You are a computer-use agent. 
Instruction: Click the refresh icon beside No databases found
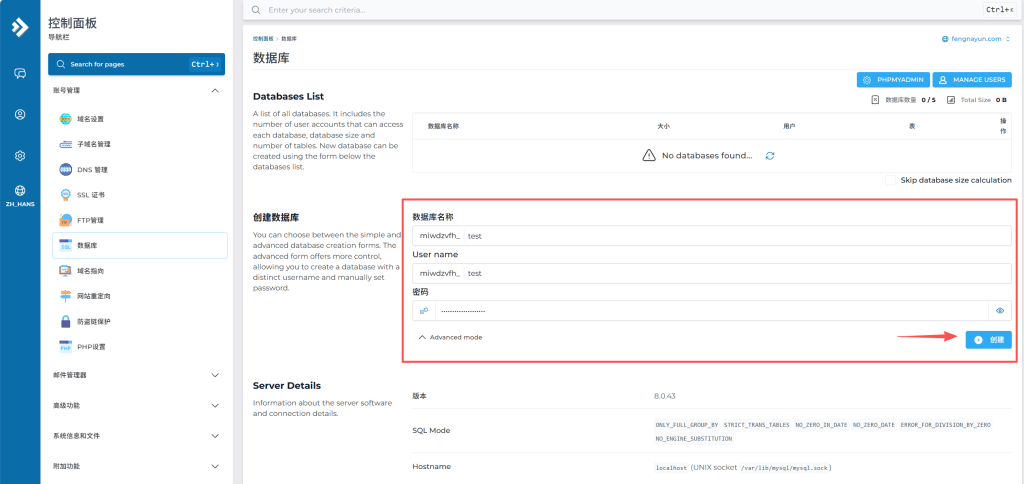770,156
